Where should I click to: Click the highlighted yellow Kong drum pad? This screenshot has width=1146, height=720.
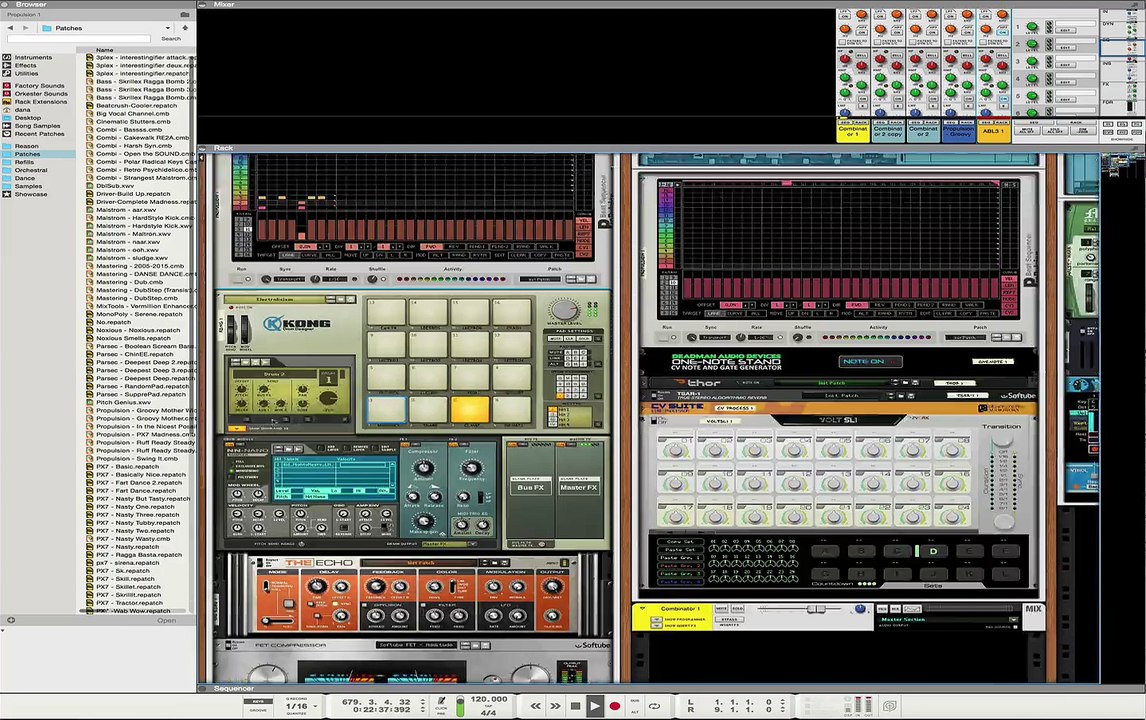coord(469,408)
